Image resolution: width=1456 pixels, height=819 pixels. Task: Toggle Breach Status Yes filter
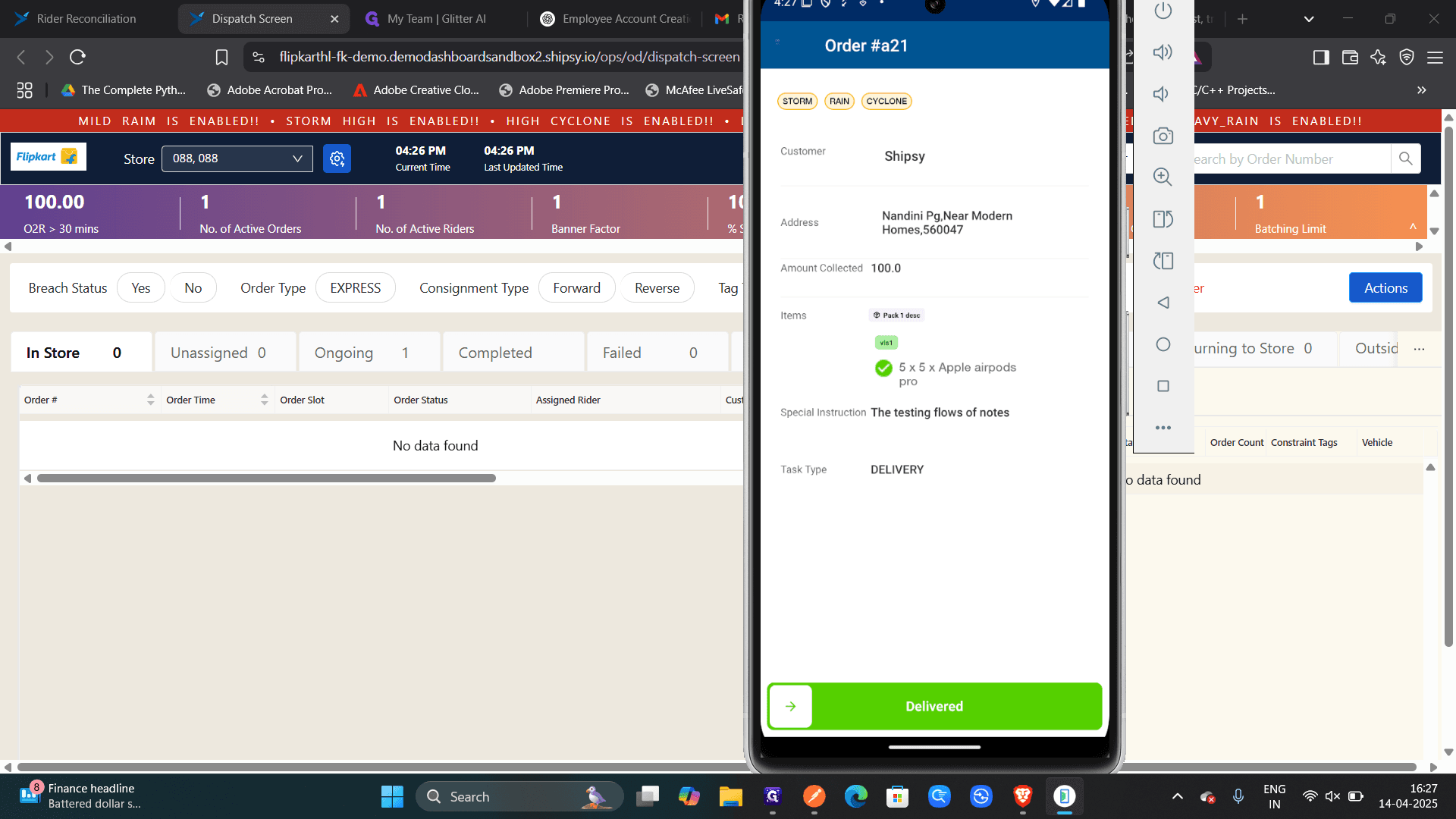pos(141,288)
